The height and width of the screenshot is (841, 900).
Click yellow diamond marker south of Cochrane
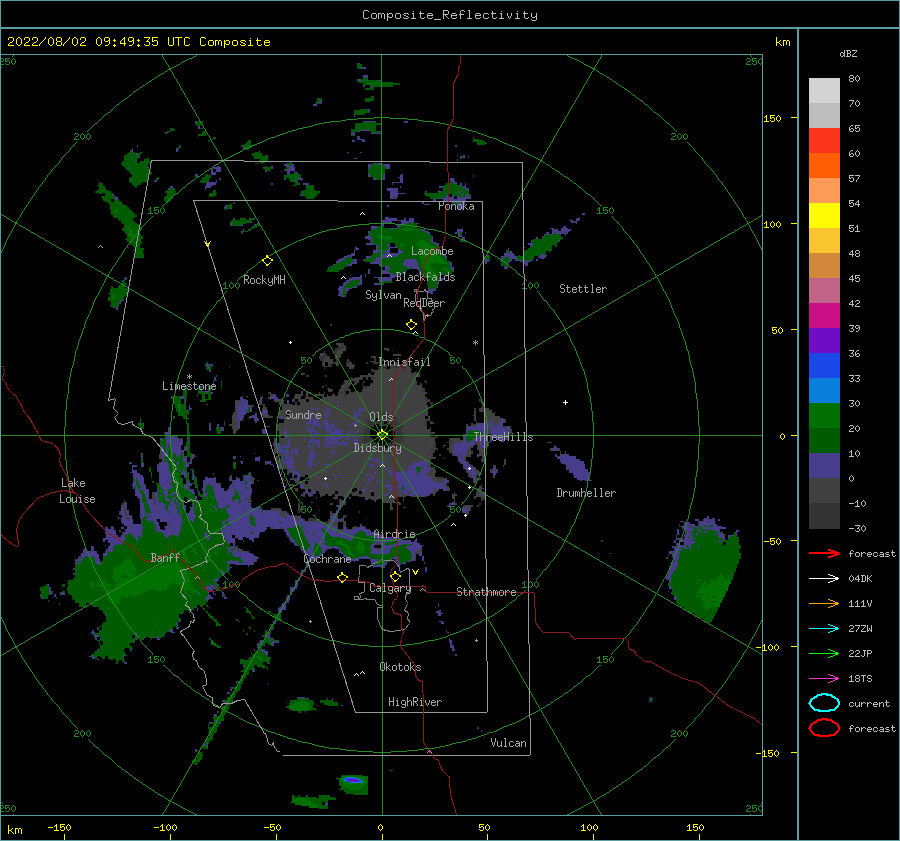pyautogui.click(x=342, y=577)
